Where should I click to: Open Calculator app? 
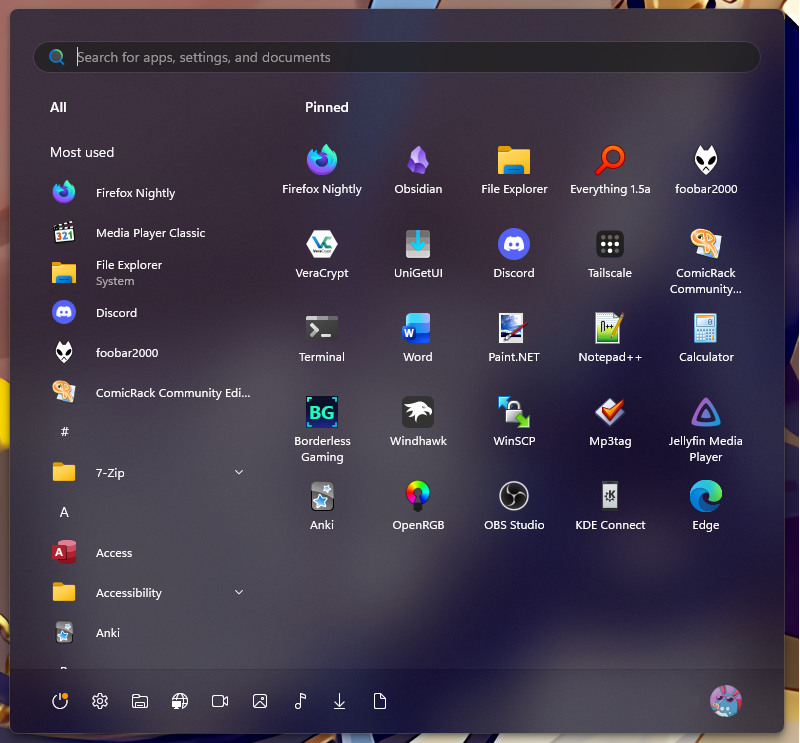point(706,338)
